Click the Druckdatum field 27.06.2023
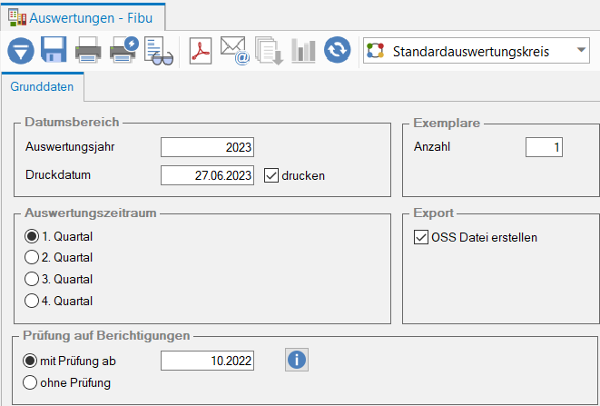The width and height of the screenshot is (600, 406). click(207, 175)
